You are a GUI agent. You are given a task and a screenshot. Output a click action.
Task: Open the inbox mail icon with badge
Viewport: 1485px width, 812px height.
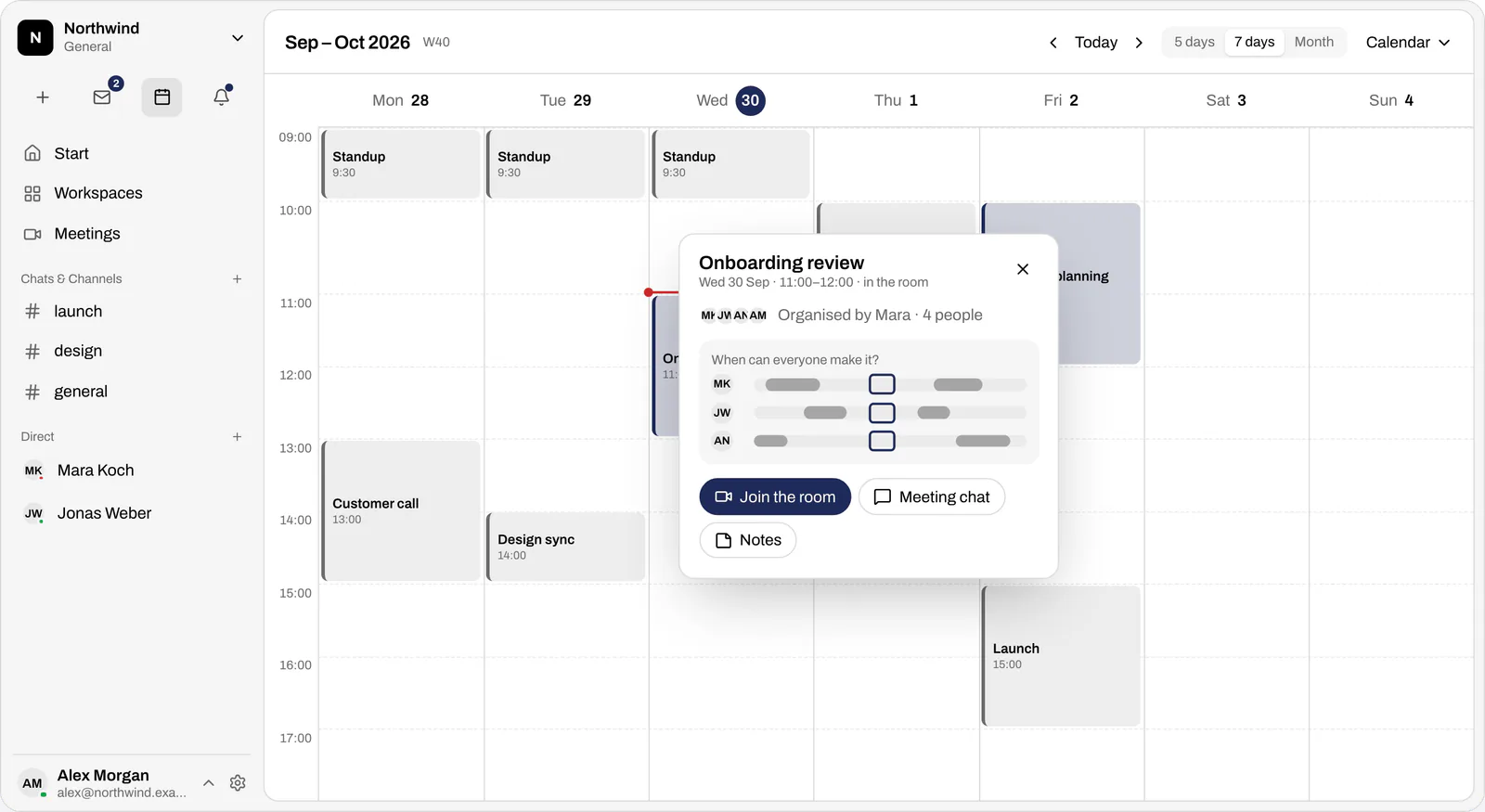click(103, 97)
